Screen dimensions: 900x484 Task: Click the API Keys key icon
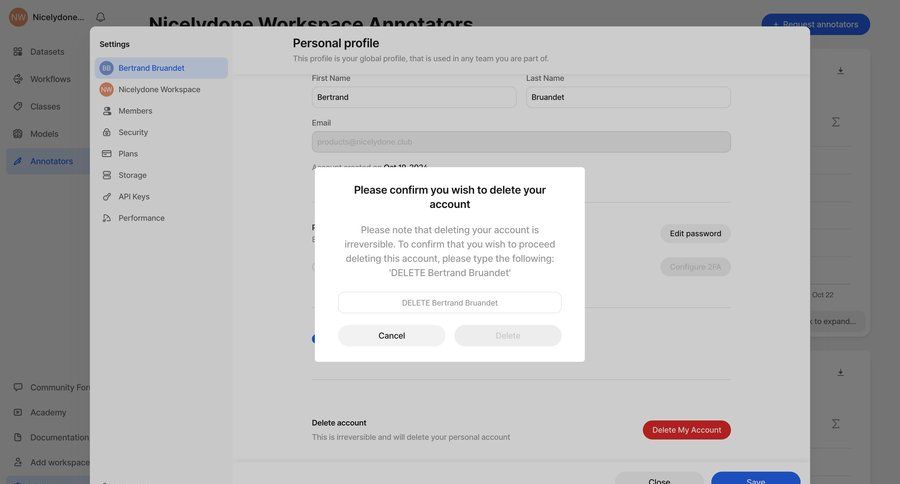(x=107, y=196)
